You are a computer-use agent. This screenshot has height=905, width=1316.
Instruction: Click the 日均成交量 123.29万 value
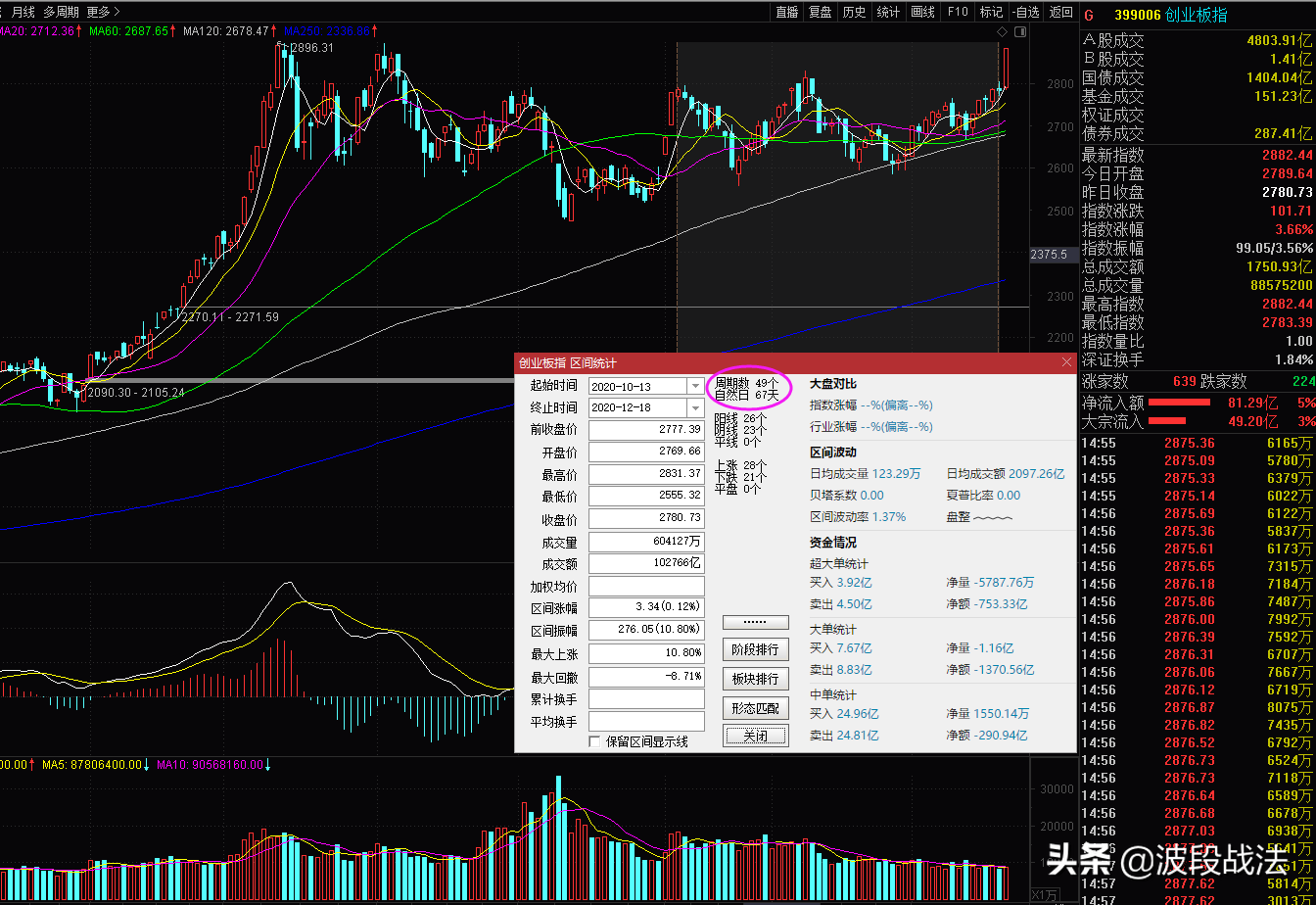pyautogui.click(x=896, y=474)
